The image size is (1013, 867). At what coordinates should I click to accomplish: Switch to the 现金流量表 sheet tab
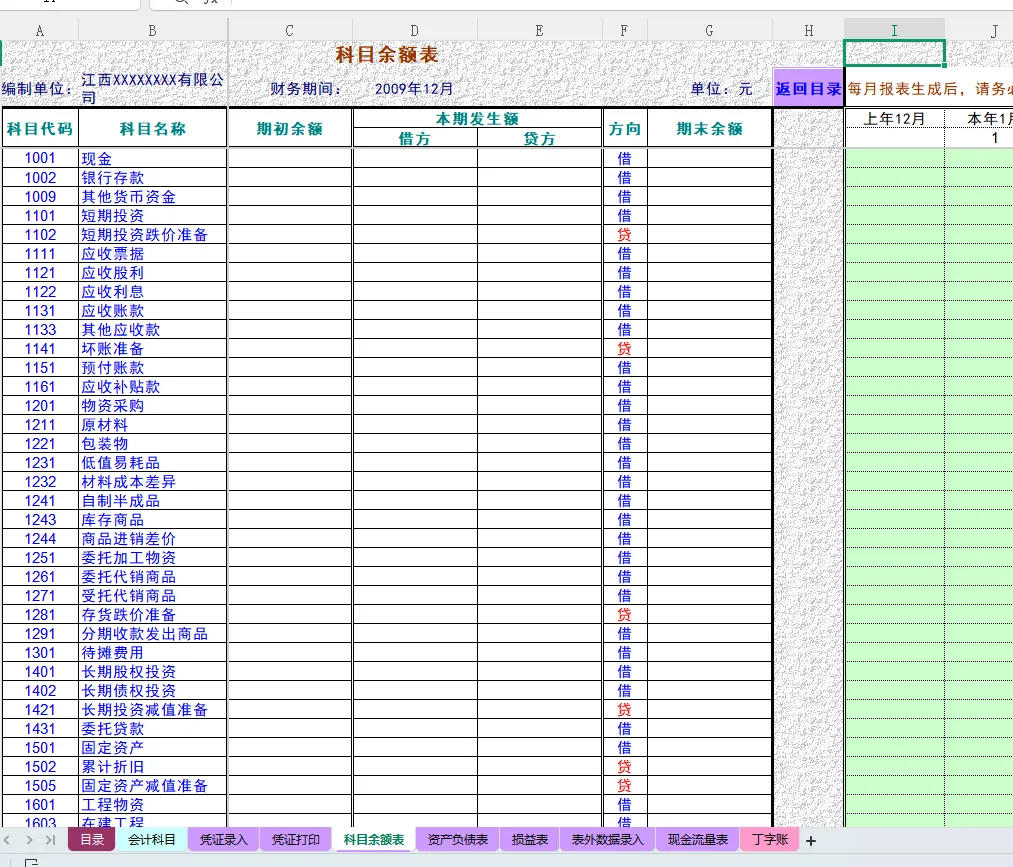point(698,839)
